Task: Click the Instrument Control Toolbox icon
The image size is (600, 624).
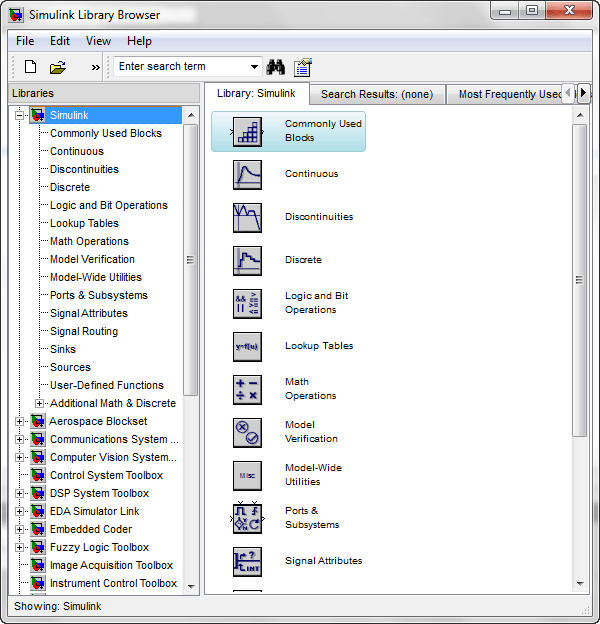Action: click(38, 583)
